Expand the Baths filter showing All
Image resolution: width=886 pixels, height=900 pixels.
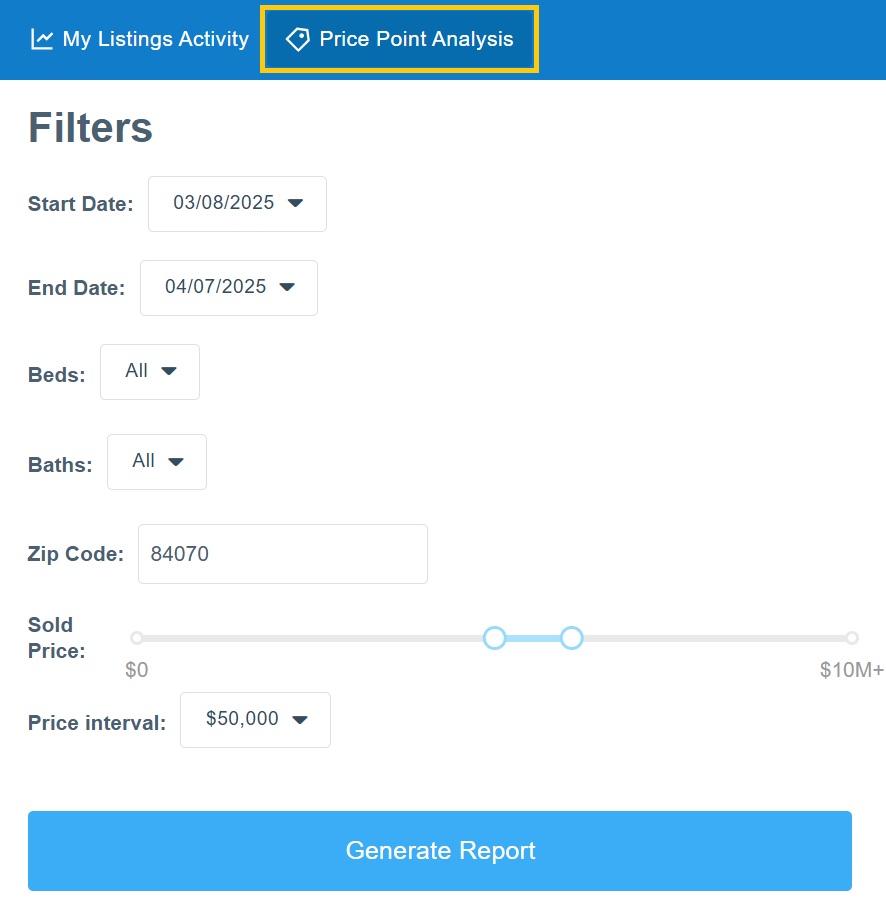(x=156, y=462)
